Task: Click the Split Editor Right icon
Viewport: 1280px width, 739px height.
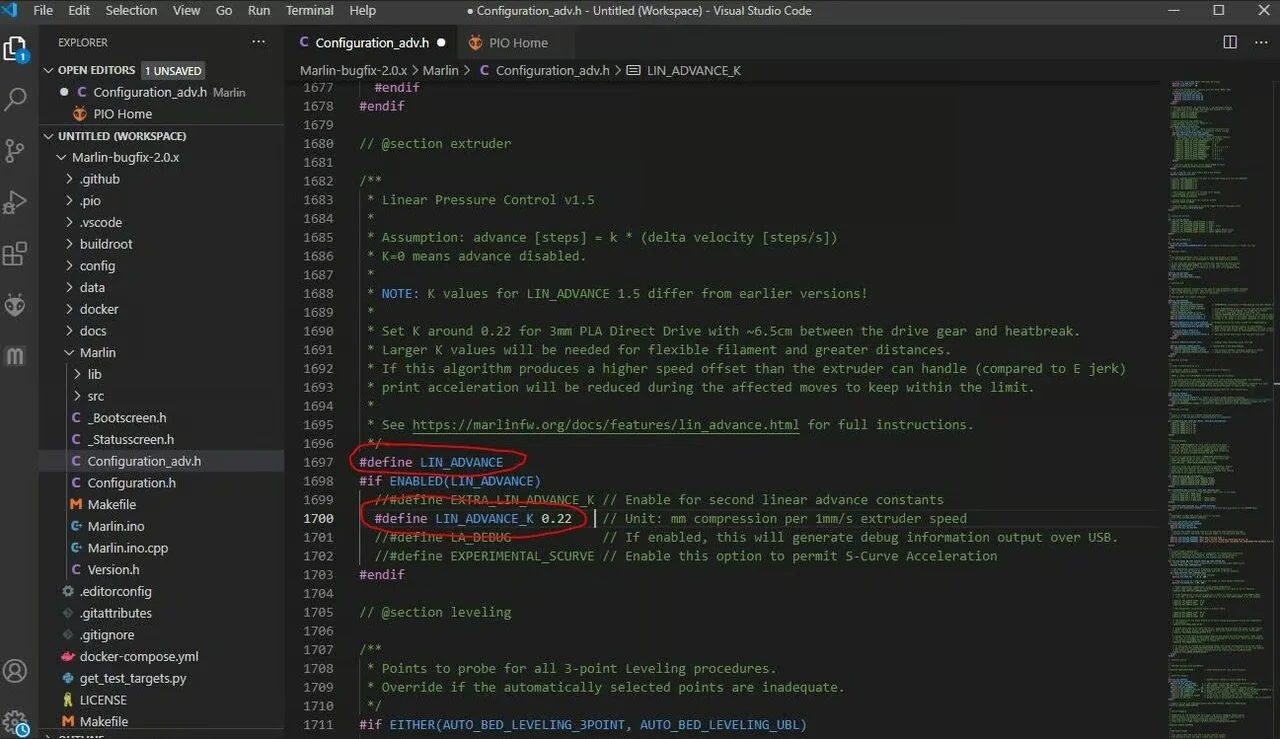Action: (x=1230, y=43)
